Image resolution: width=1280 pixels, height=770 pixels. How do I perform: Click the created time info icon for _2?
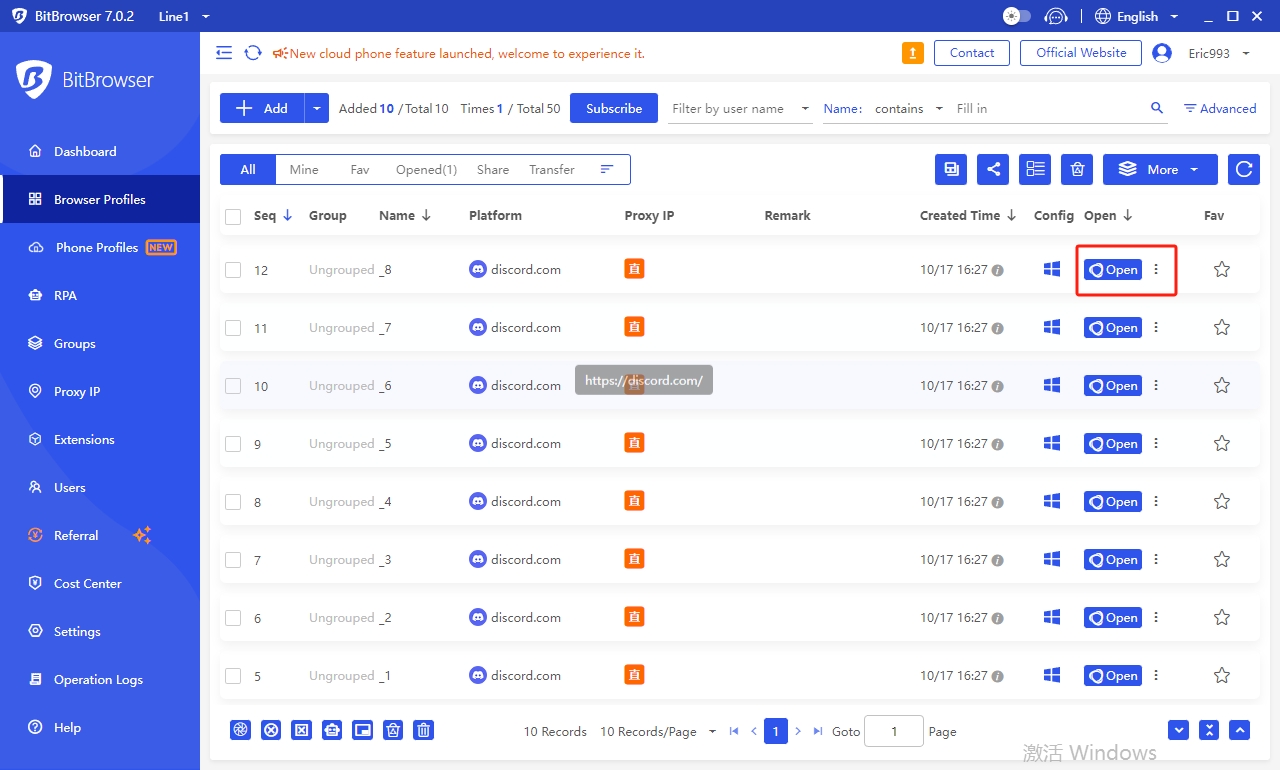pos(997,618)
